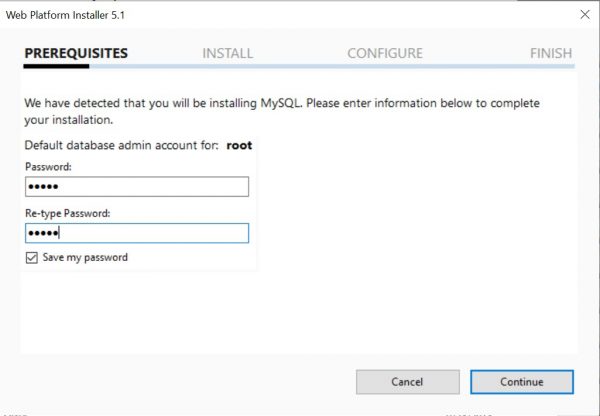Uncheck the Save my password checkbox

pyautogui.click(x=30, y=257)
